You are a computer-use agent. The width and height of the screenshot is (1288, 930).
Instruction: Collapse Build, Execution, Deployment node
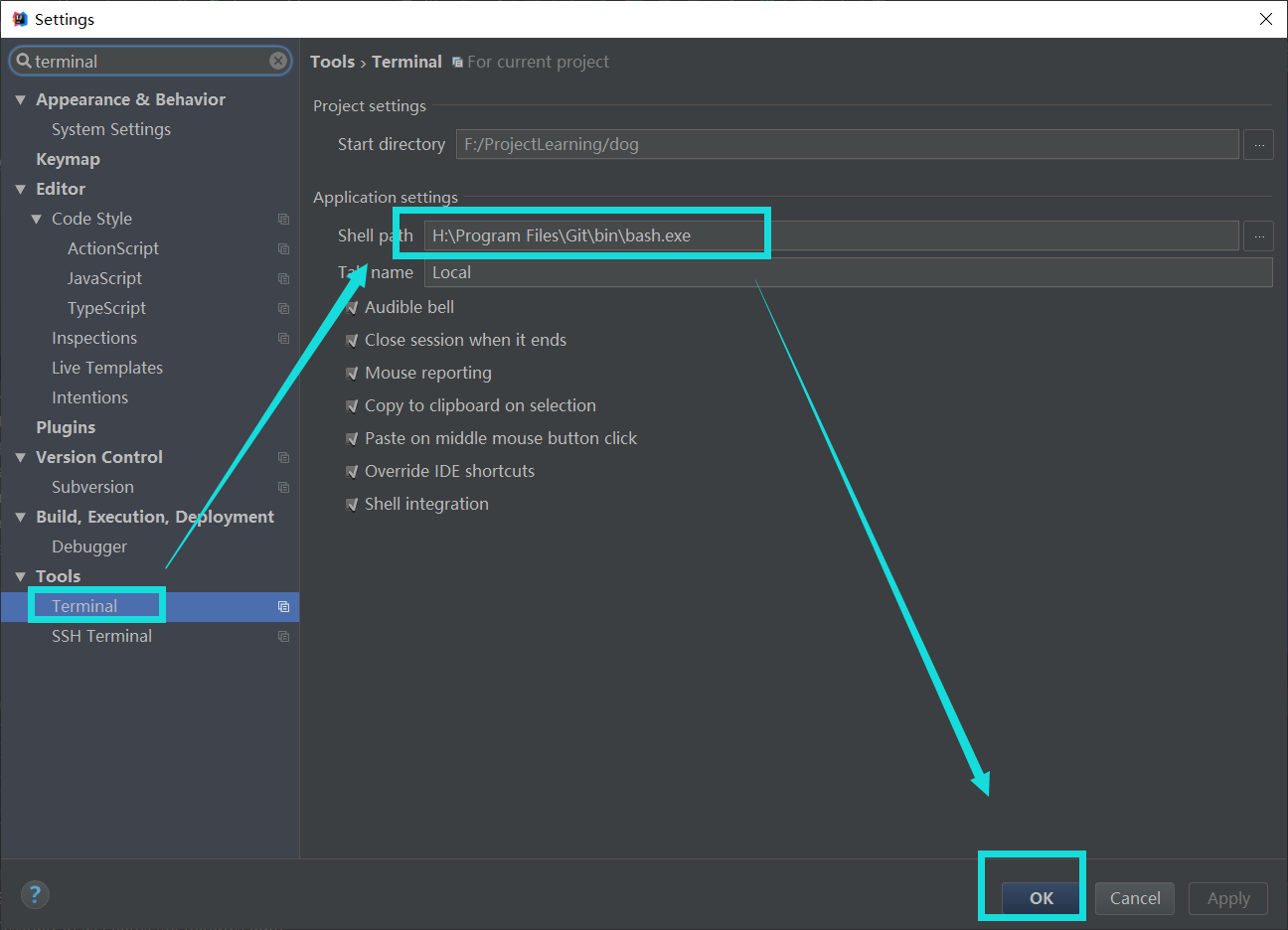20,517
